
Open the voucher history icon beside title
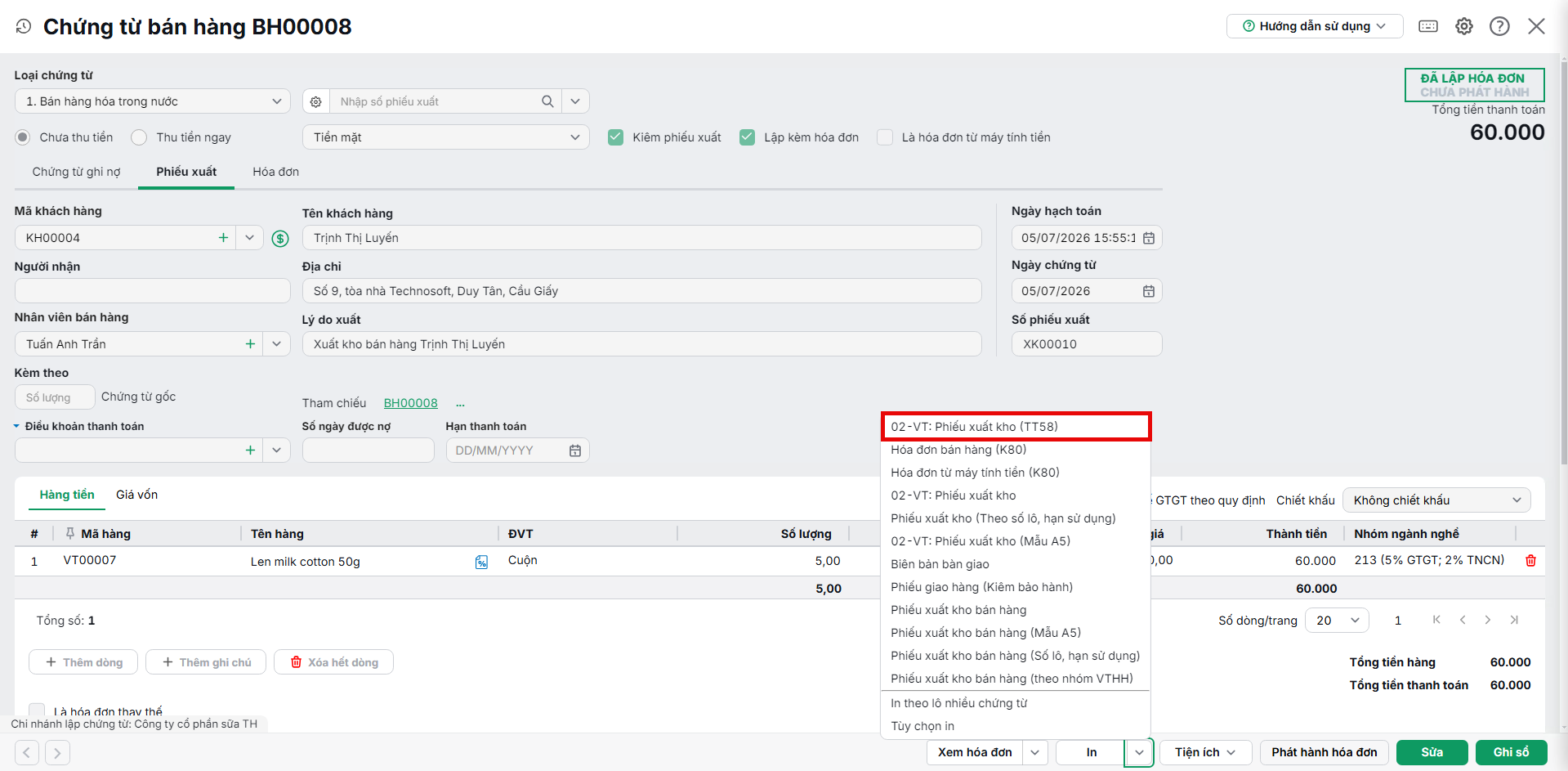click(24, 26)
